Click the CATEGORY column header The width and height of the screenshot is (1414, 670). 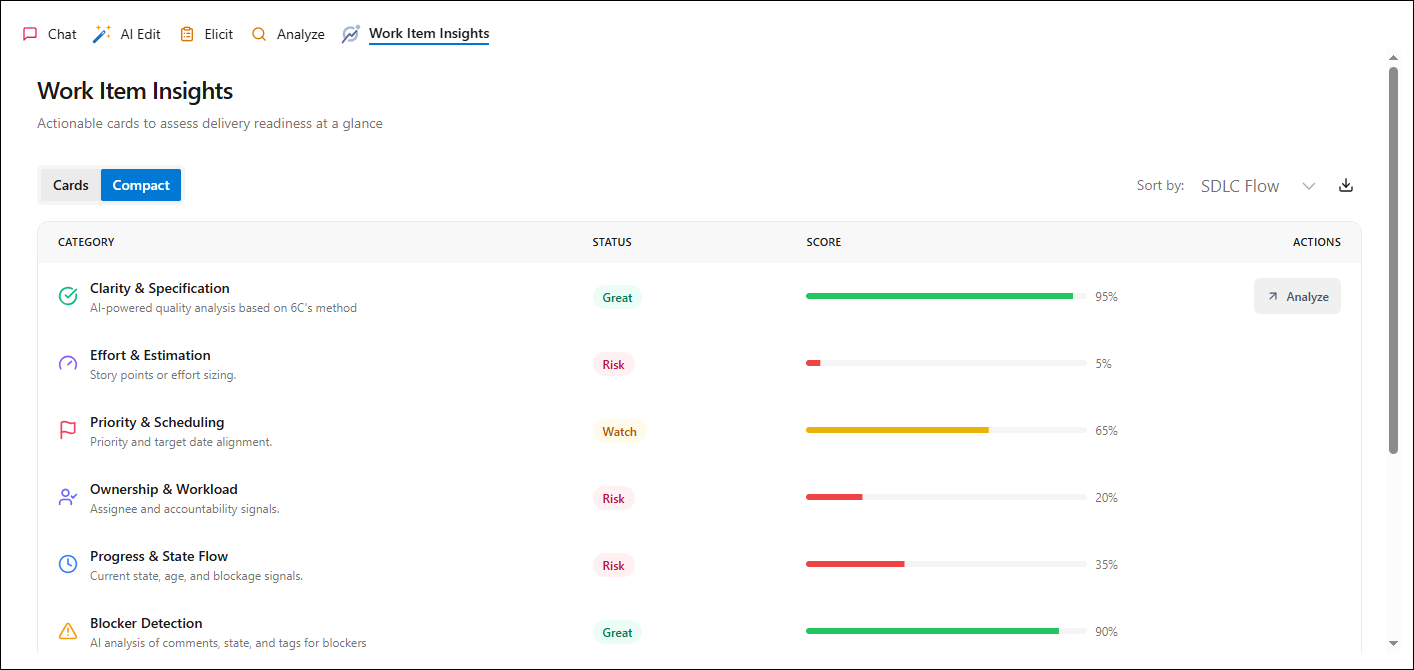tap(86, 242)
